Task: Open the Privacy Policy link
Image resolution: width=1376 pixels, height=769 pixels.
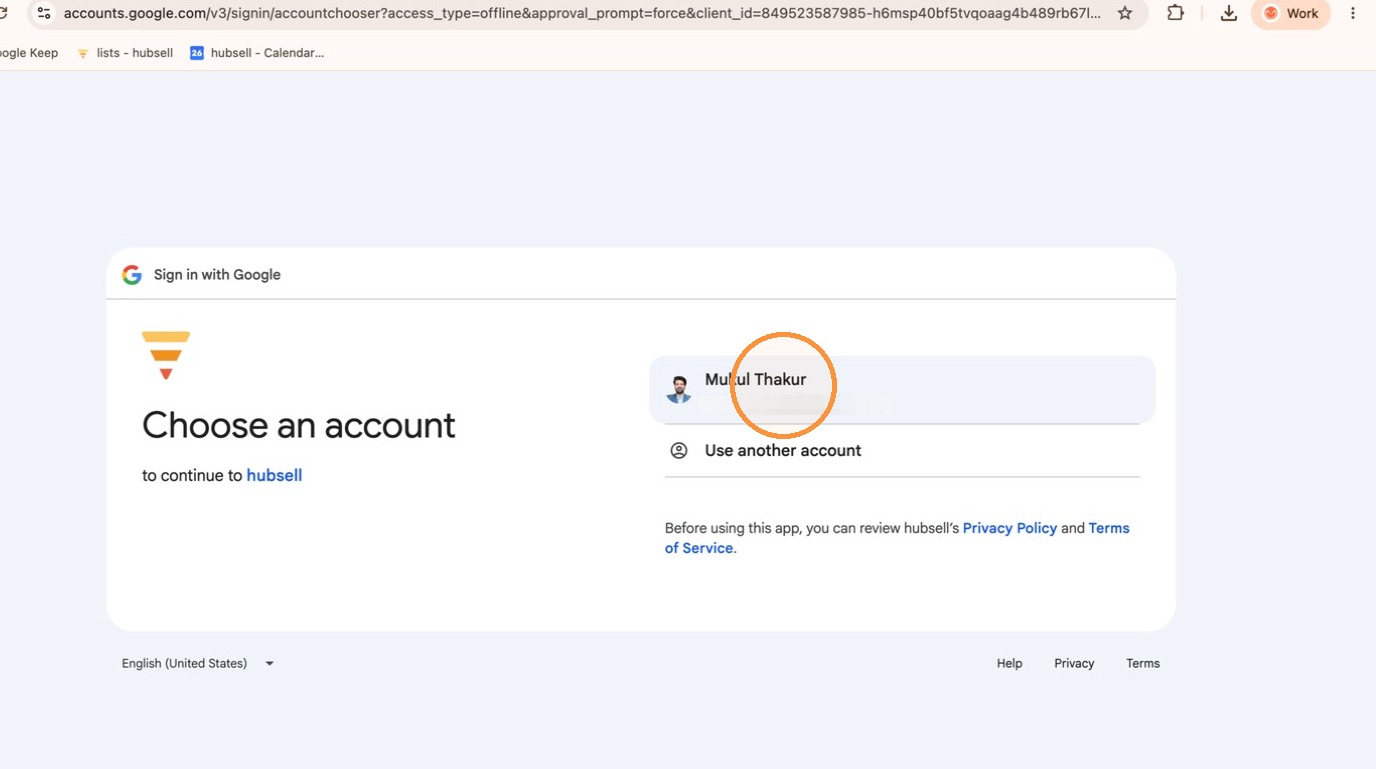Action: point(1009,528)
